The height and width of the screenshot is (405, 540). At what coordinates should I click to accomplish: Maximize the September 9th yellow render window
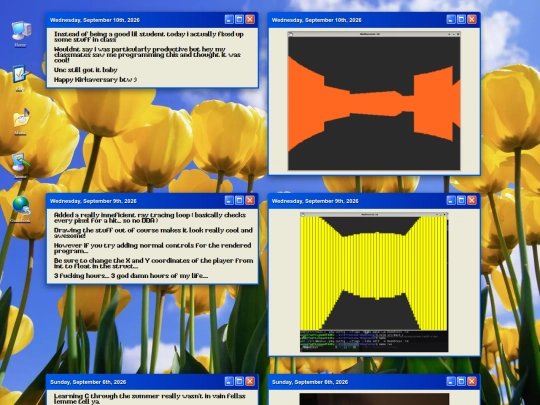(461, 200)
